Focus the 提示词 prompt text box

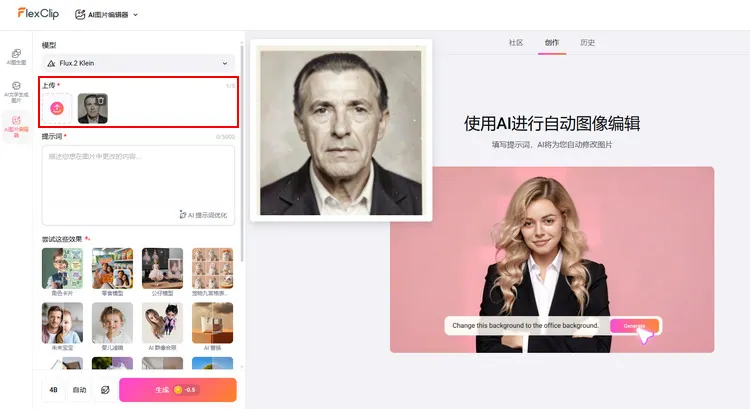point(138,185)
